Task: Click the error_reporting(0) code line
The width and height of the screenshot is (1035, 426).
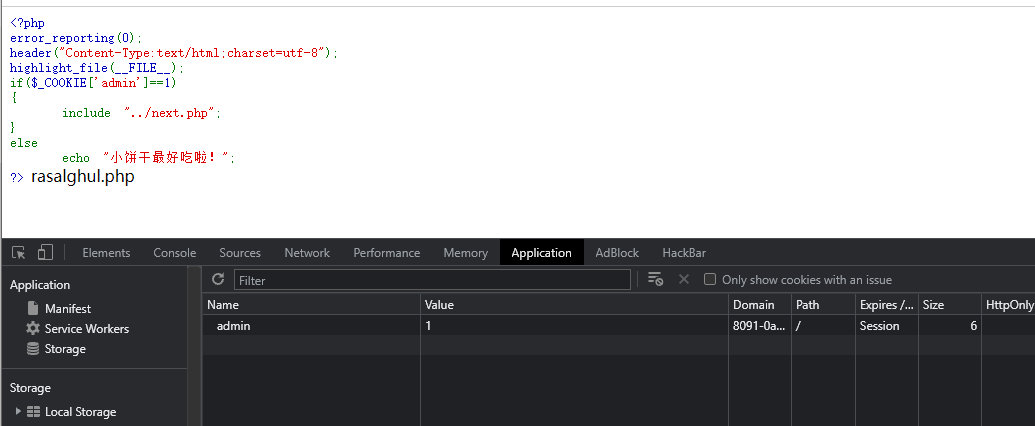Action: 76,38
